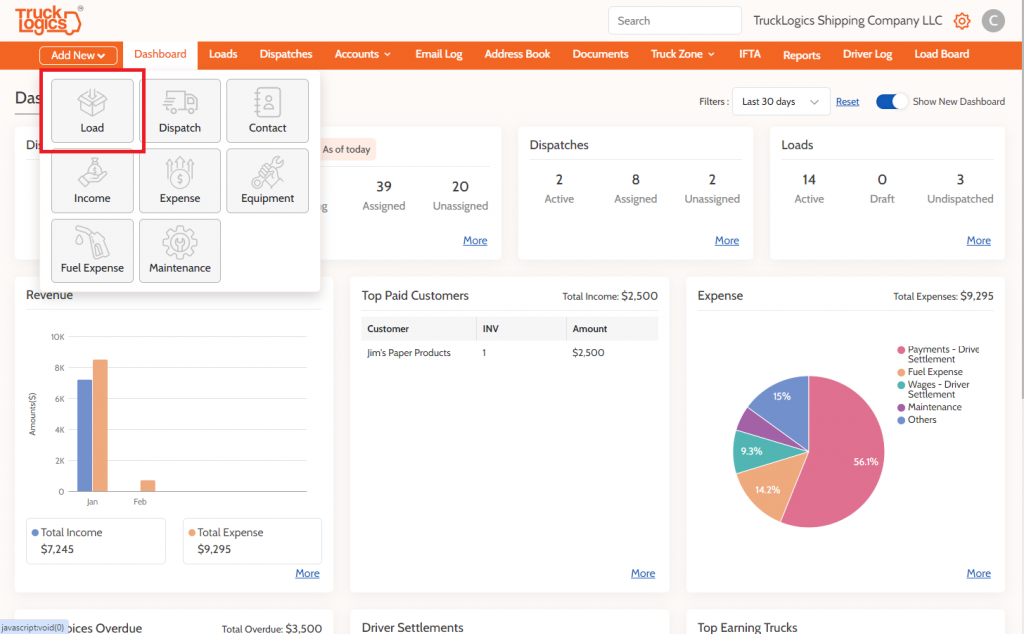This screenshot has width=1024, height=634.
Task: Click the TruckLogics logo
Action: click(49, 20)
